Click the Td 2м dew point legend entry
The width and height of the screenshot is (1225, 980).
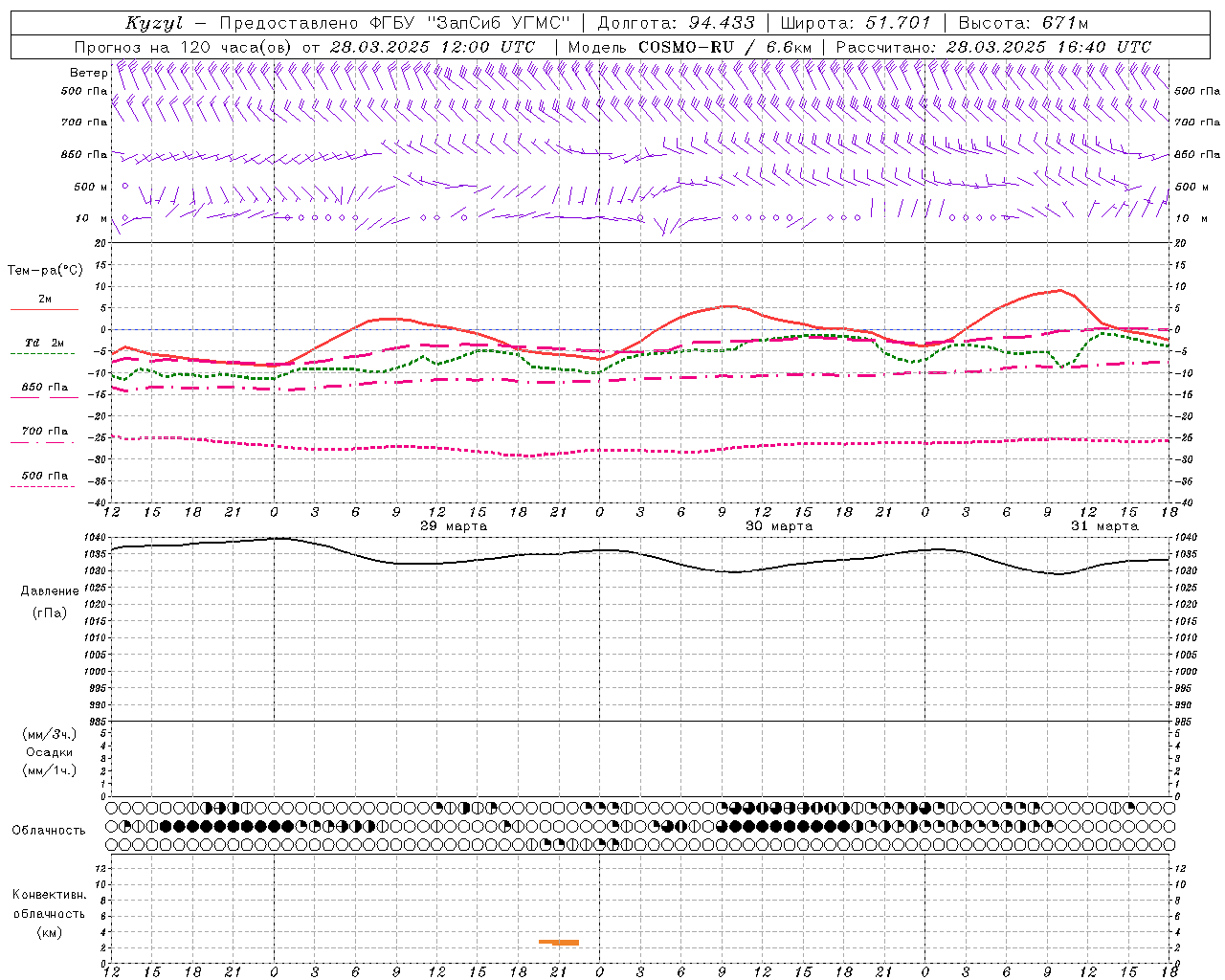(x=44, y=343)
